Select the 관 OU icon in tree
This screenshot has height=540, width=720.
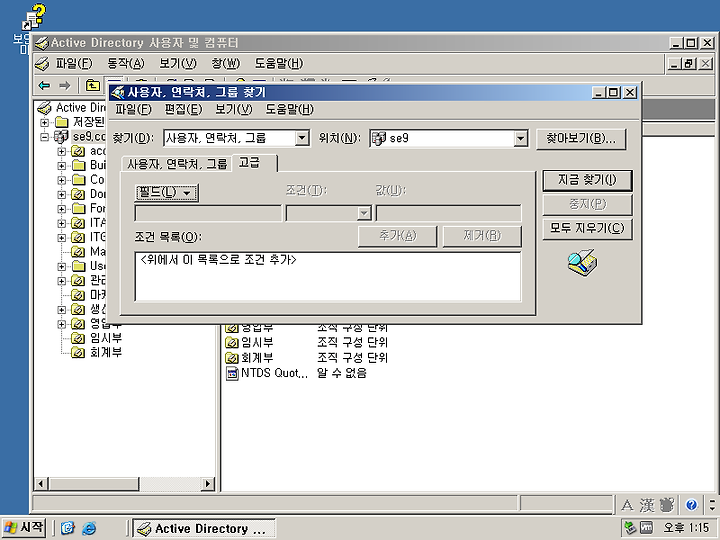pyautogui.click(x=79, y=281)
